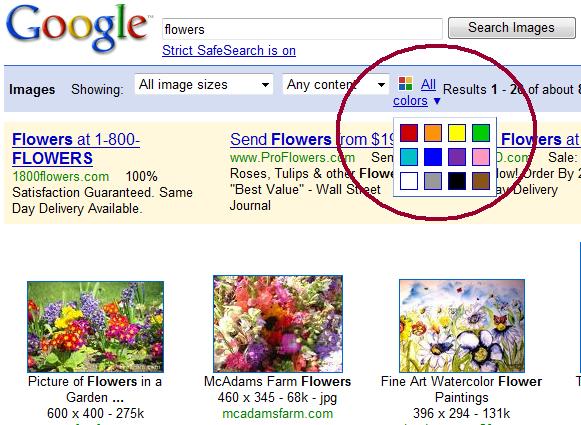Click the mcadamsfarm.com green URL
Screen dimensions: 581x425
[x=278, y=414]
